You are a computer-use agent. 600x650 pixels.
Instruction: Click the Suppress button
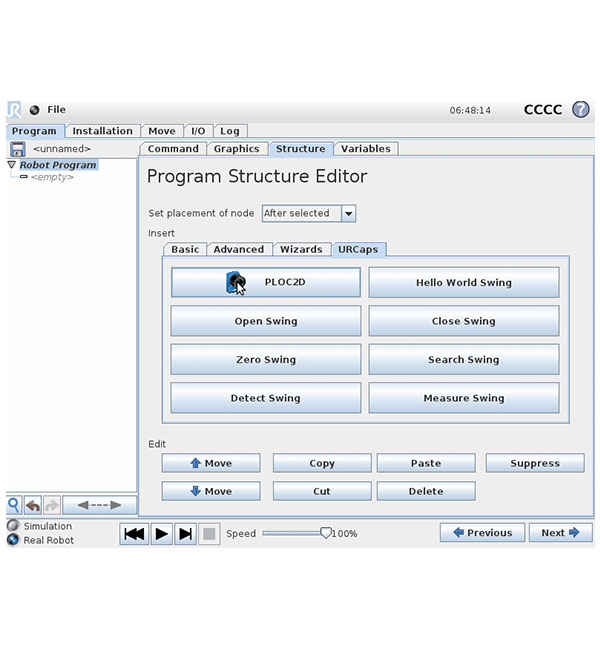pyautogui.click(x=535, y=463)
